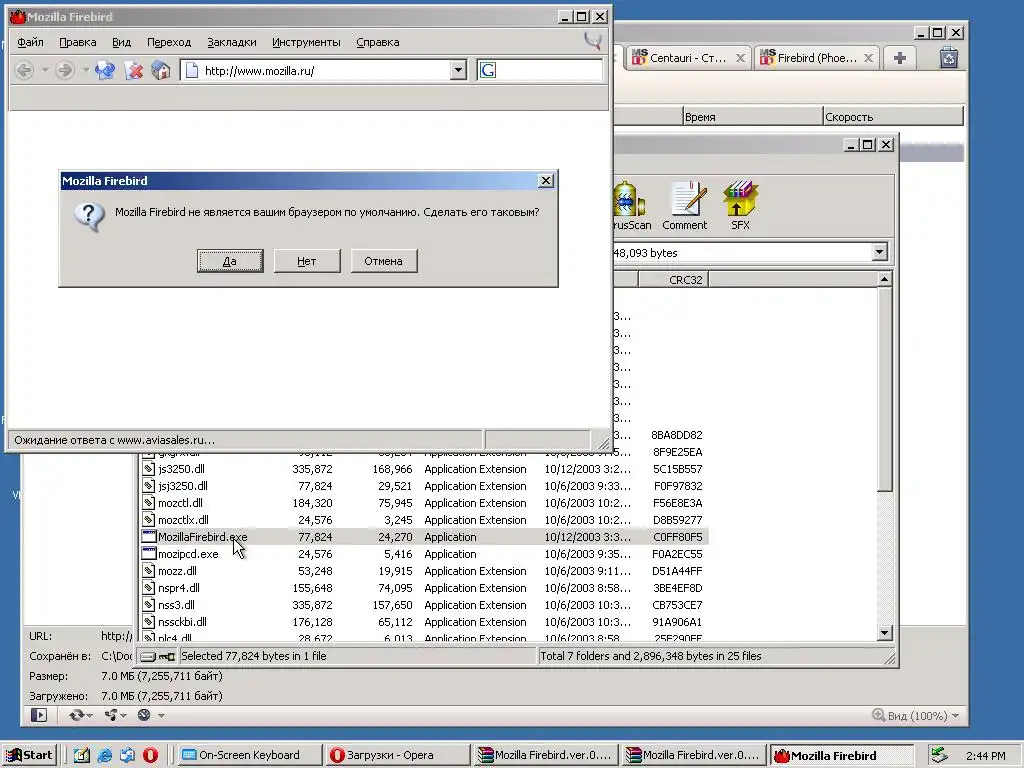
Task: Open the Закладки menu
Action: click(x=231, y=42)
